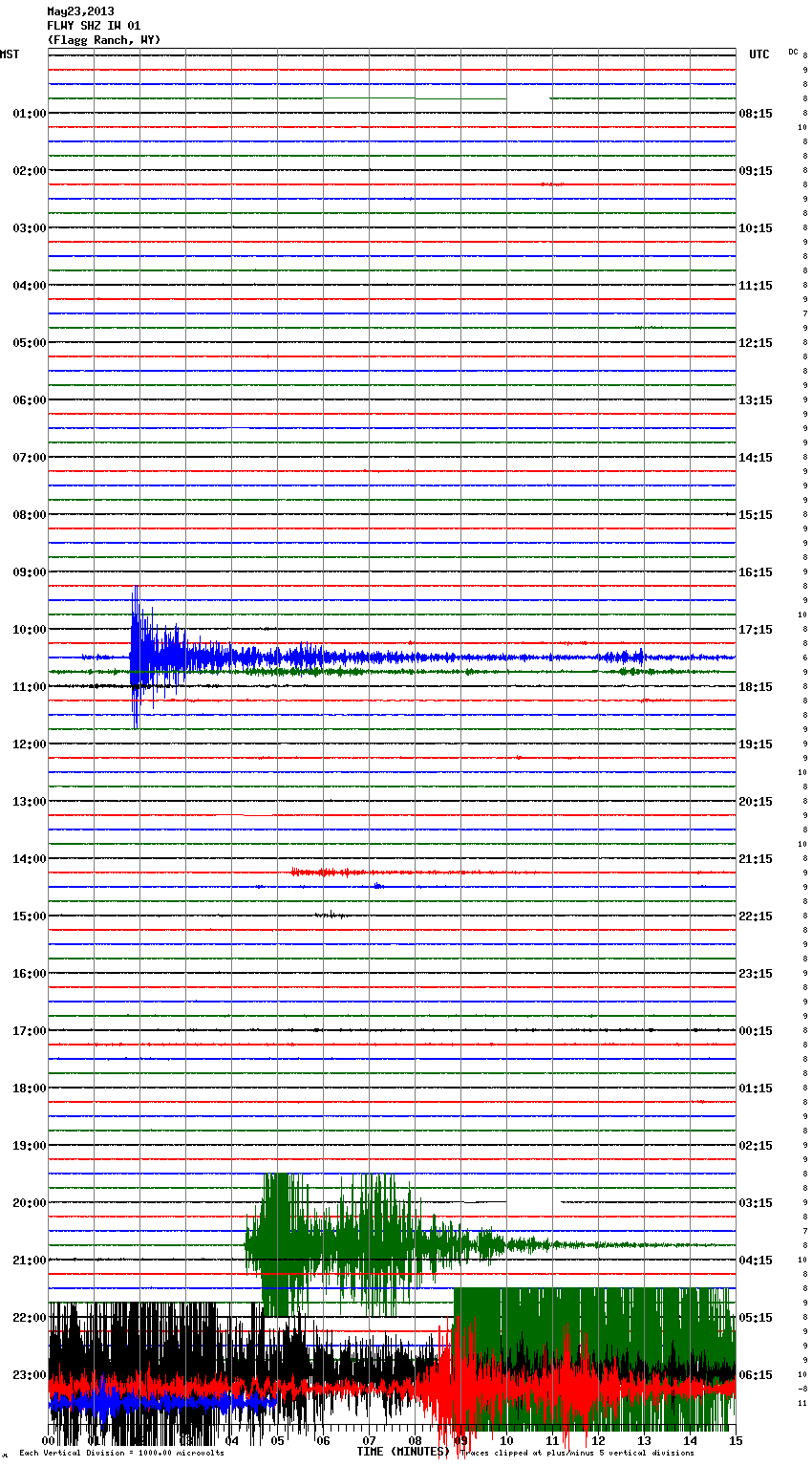Viewport: 812px width, 1466px height.
Task: Select the 10:00 MST time label
Action: pyautogui.click(x=29, y=630)
